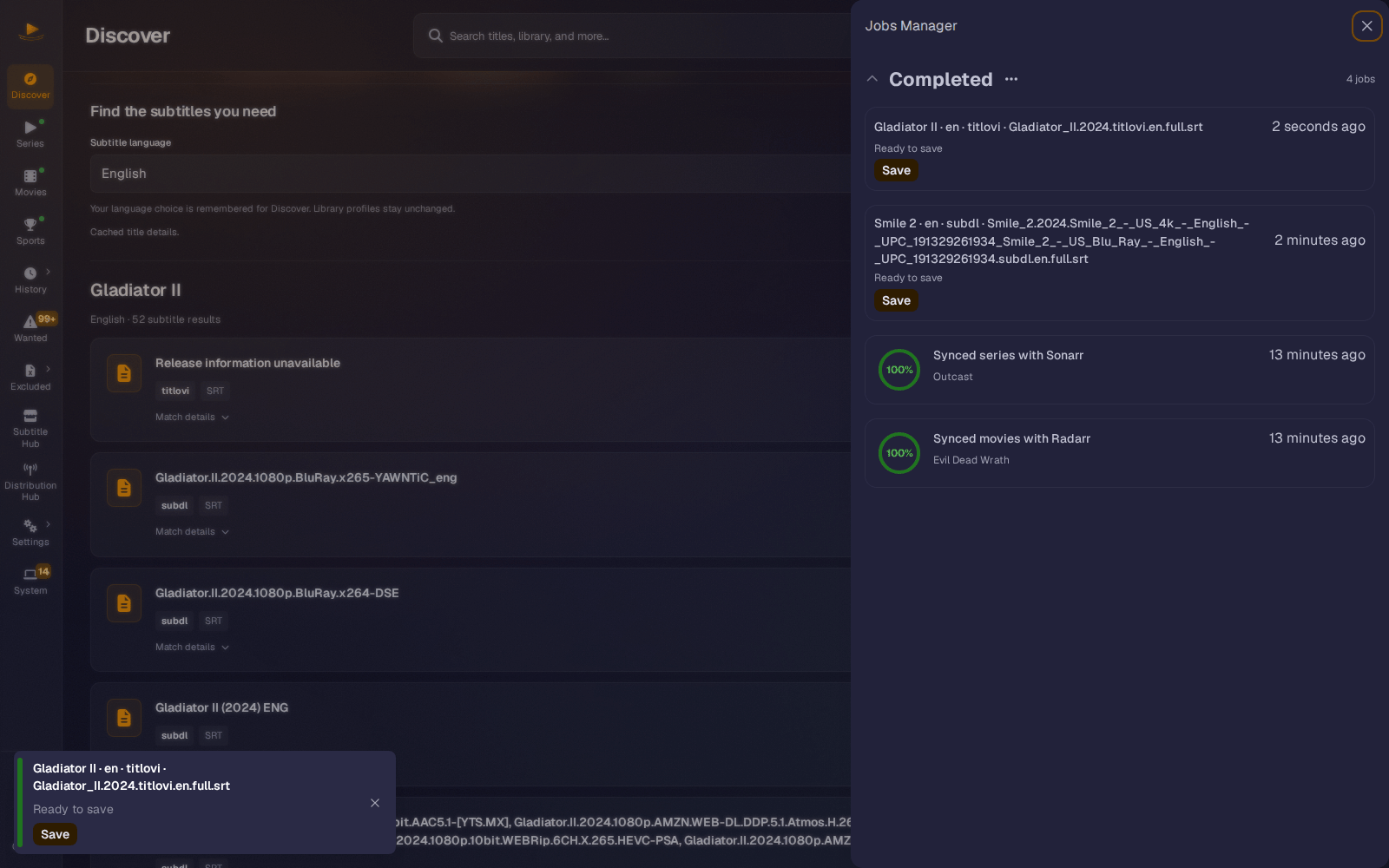Viewport: 1389px width, 868px height.
Task: Open Sports trophy icon
Action: (x=30, y=225)
